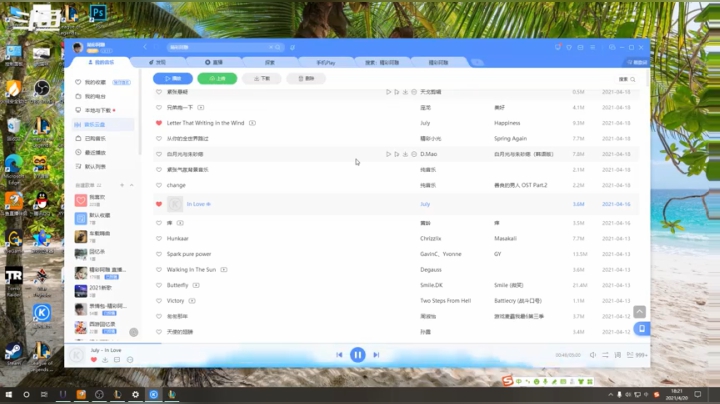Switch to the Discover tab
Viewport: 720px width, 404px height.
pos(158,62)
